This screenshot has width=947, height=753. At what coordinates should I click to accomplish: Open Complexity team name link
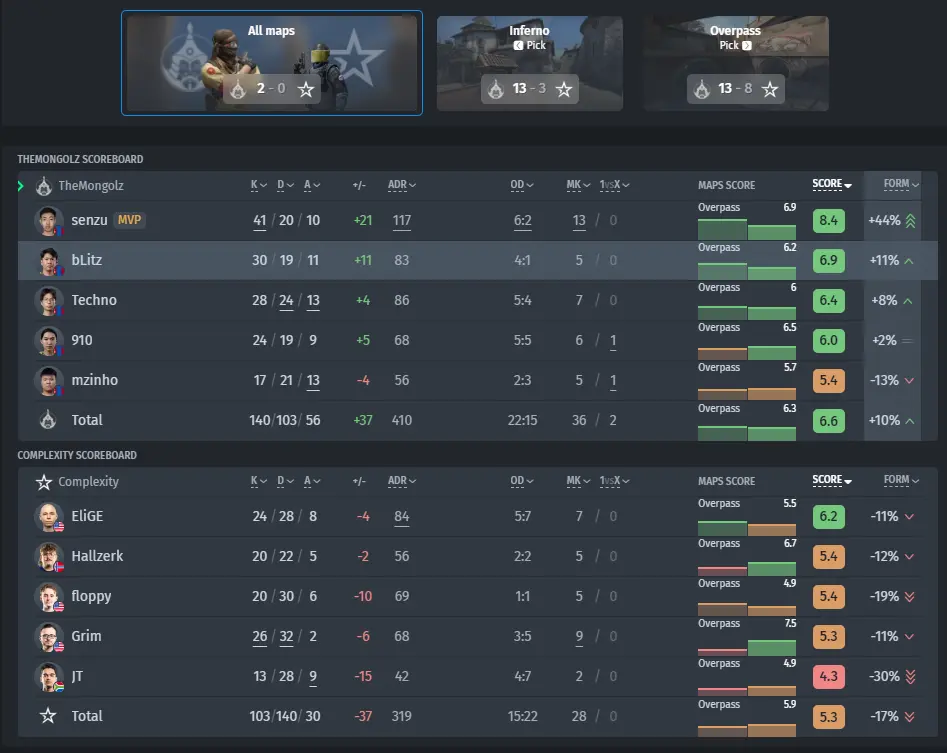pos(88,482)
